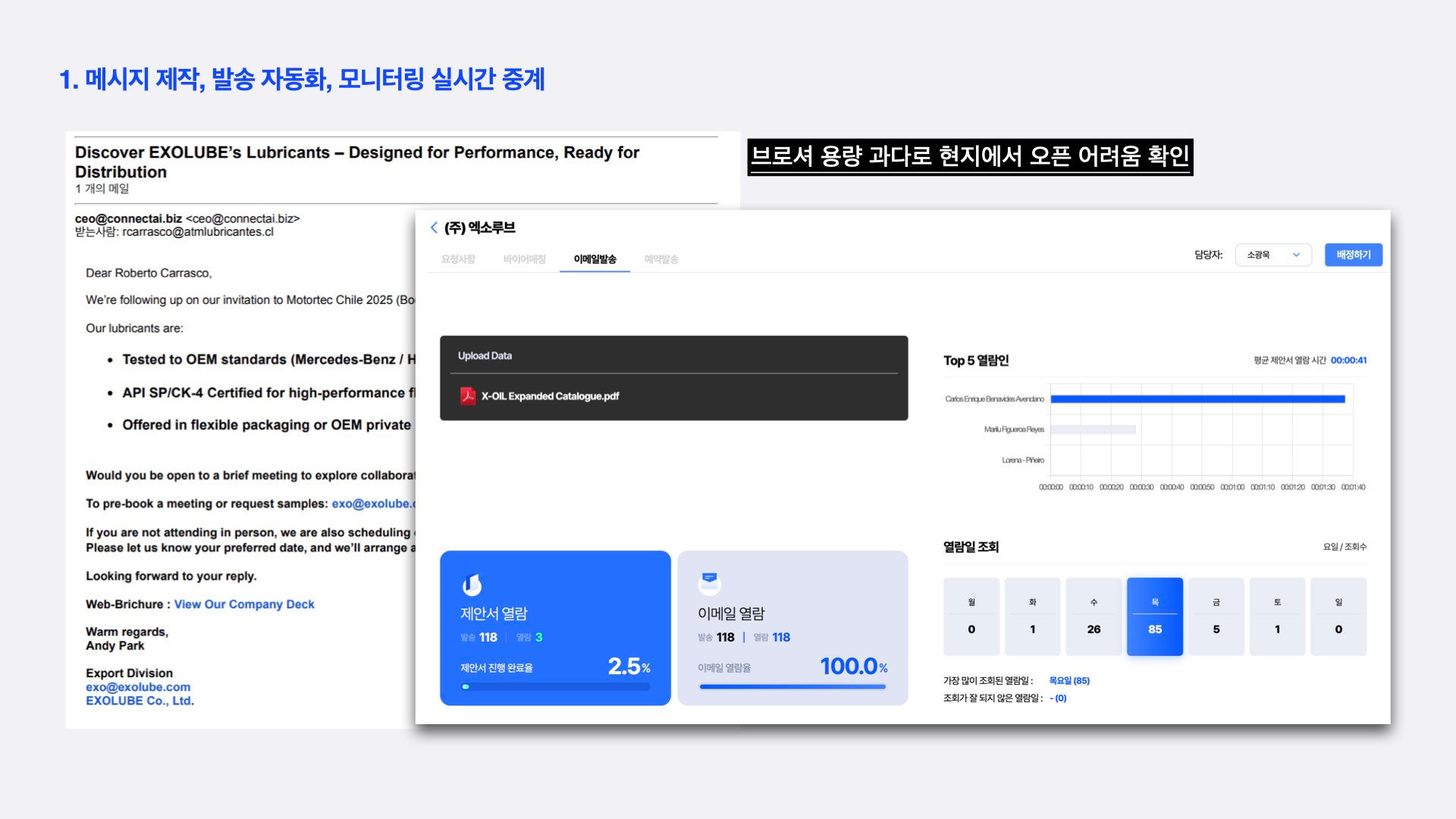Click the 제안서 진행 완료율 progress bar
The image size is (1456, 819).
(555, 687)
